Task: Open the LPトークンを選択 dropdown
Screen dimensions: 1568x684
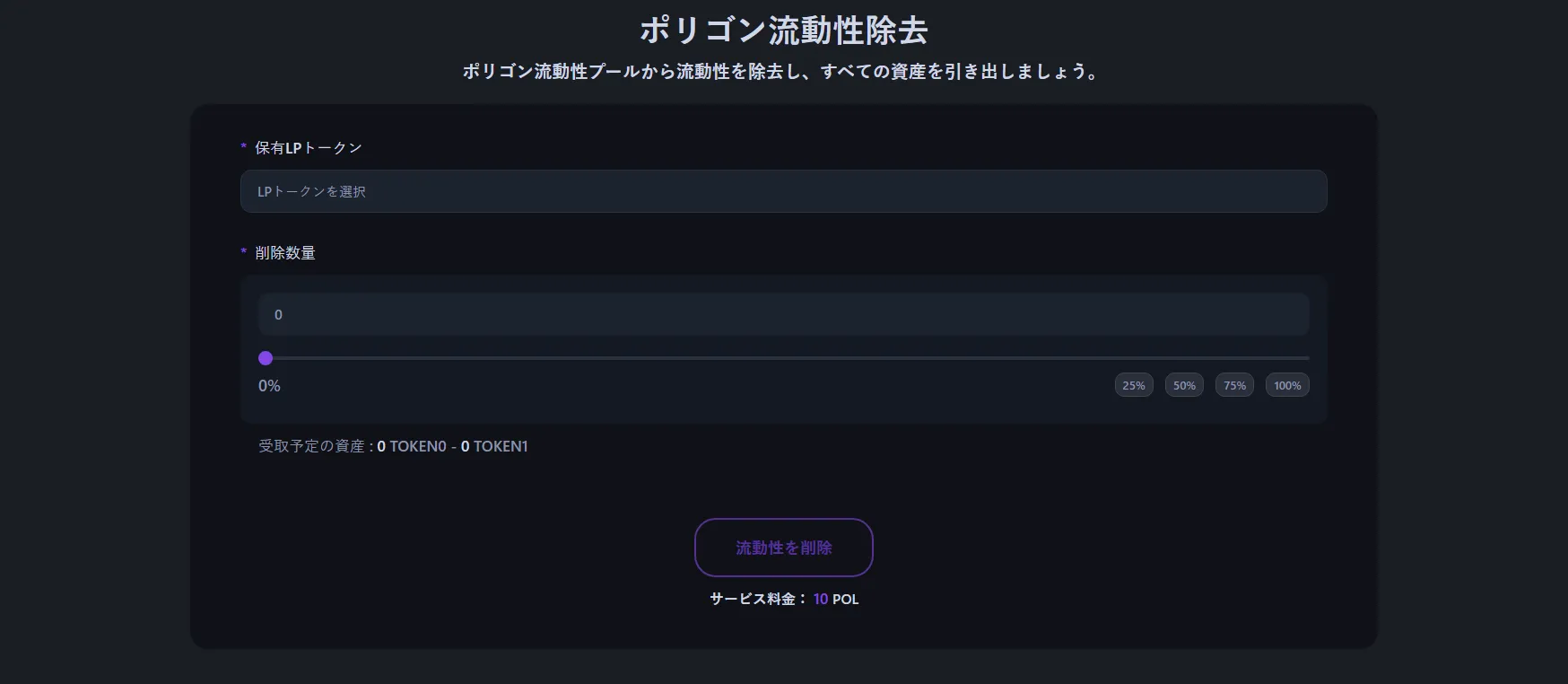Action: click(x=783, y=191)
